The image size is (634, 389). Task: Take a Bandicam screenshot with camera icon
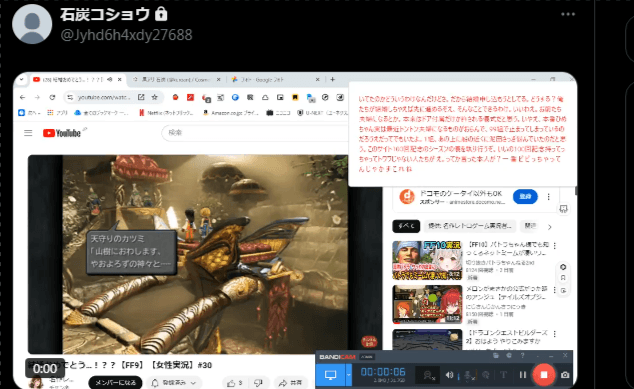[565, 375]
